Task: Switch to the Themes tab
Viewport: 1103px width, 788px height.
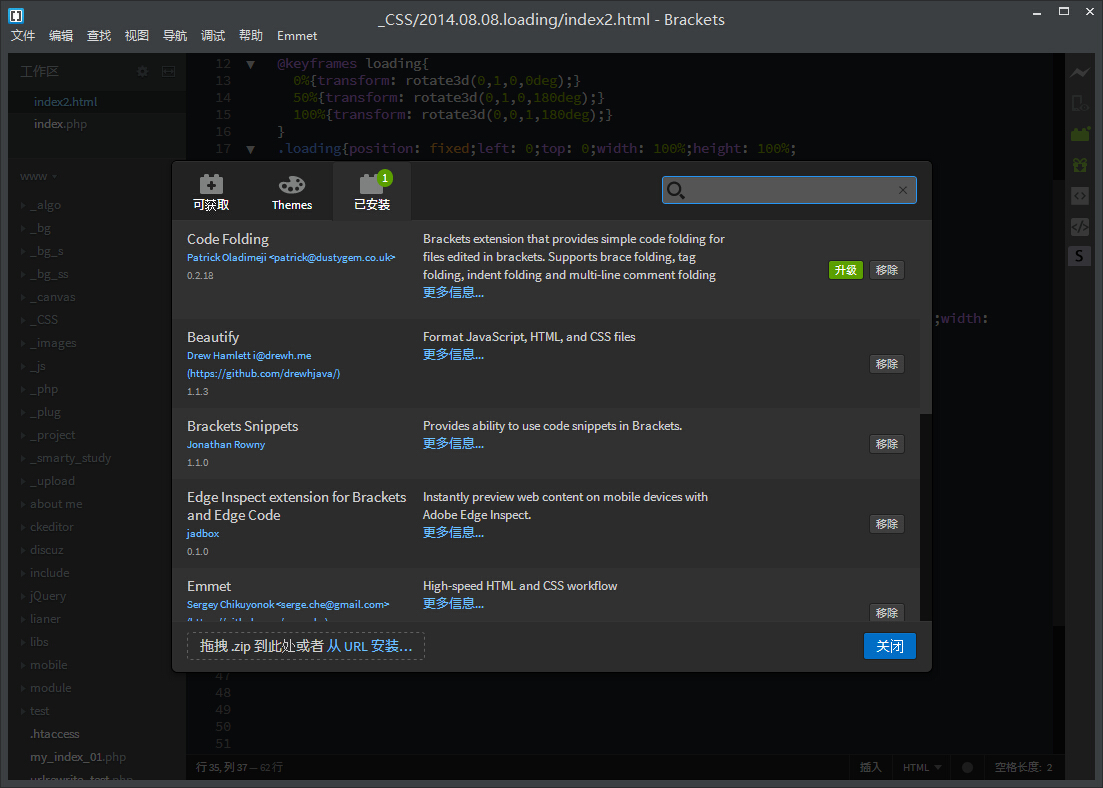Action: (x=292, y=192)
